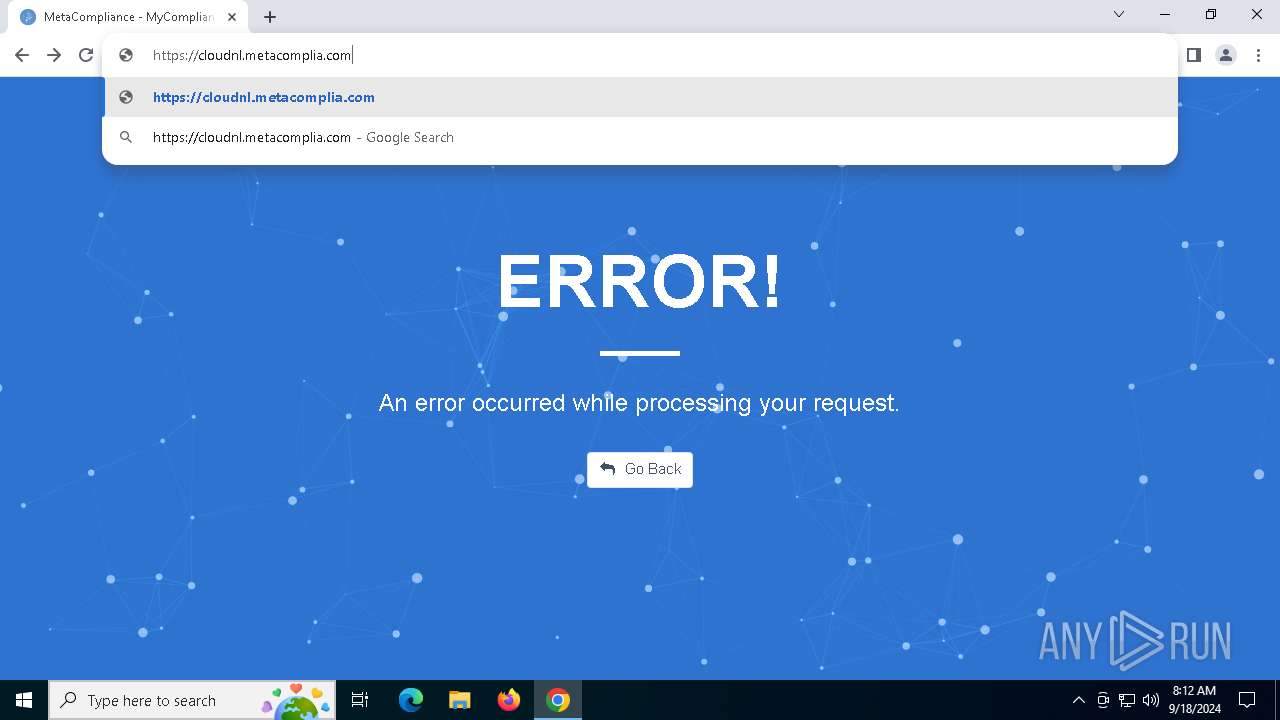The width and height of the screenshot is (1280, 720).
Task: Show hidden system tray icons
Action: pyautogui.click(x=1078, y=700)
